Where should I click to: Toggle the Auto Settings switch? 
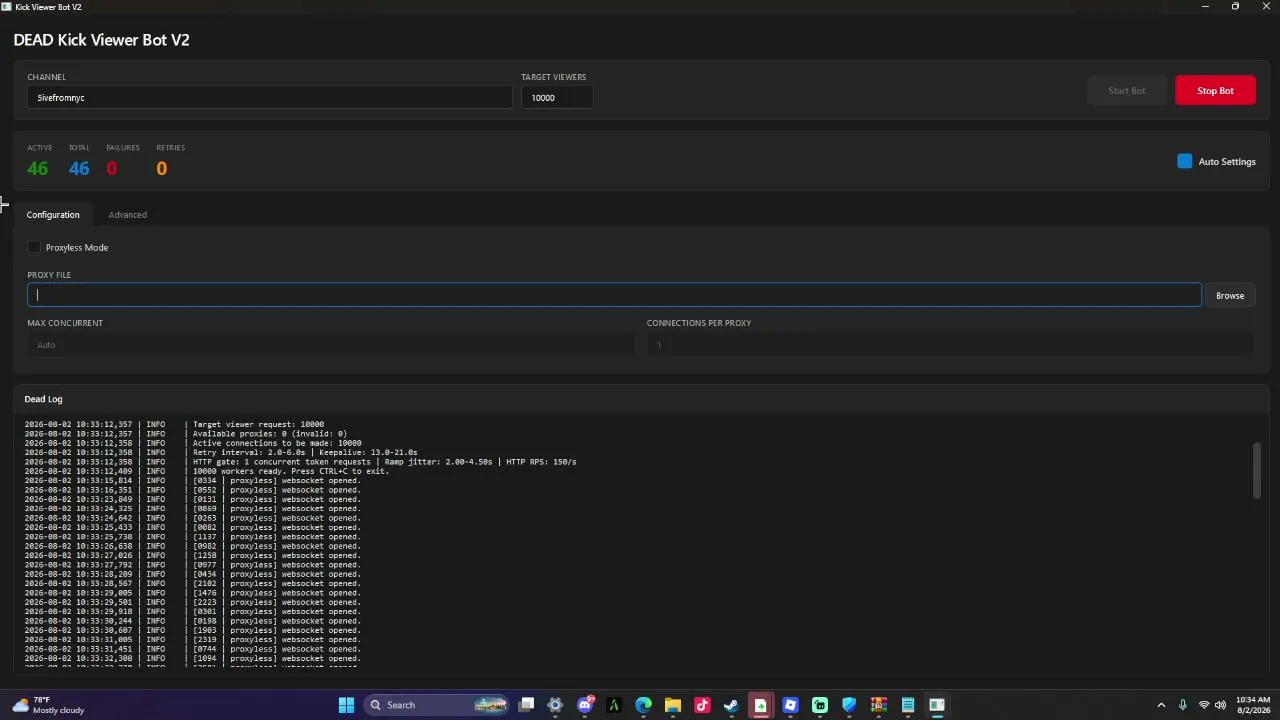(x=1185, y=161)
